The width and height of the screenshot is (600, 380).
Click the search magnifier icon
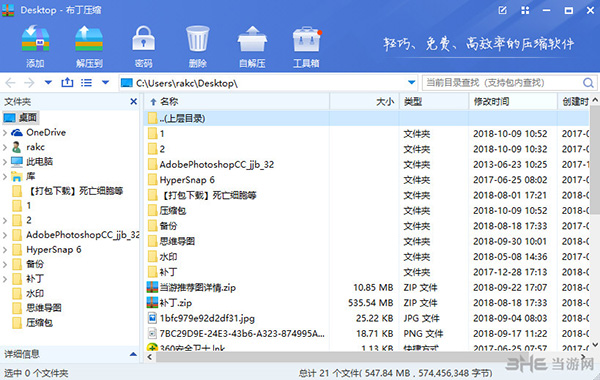[x=588, y=83]
